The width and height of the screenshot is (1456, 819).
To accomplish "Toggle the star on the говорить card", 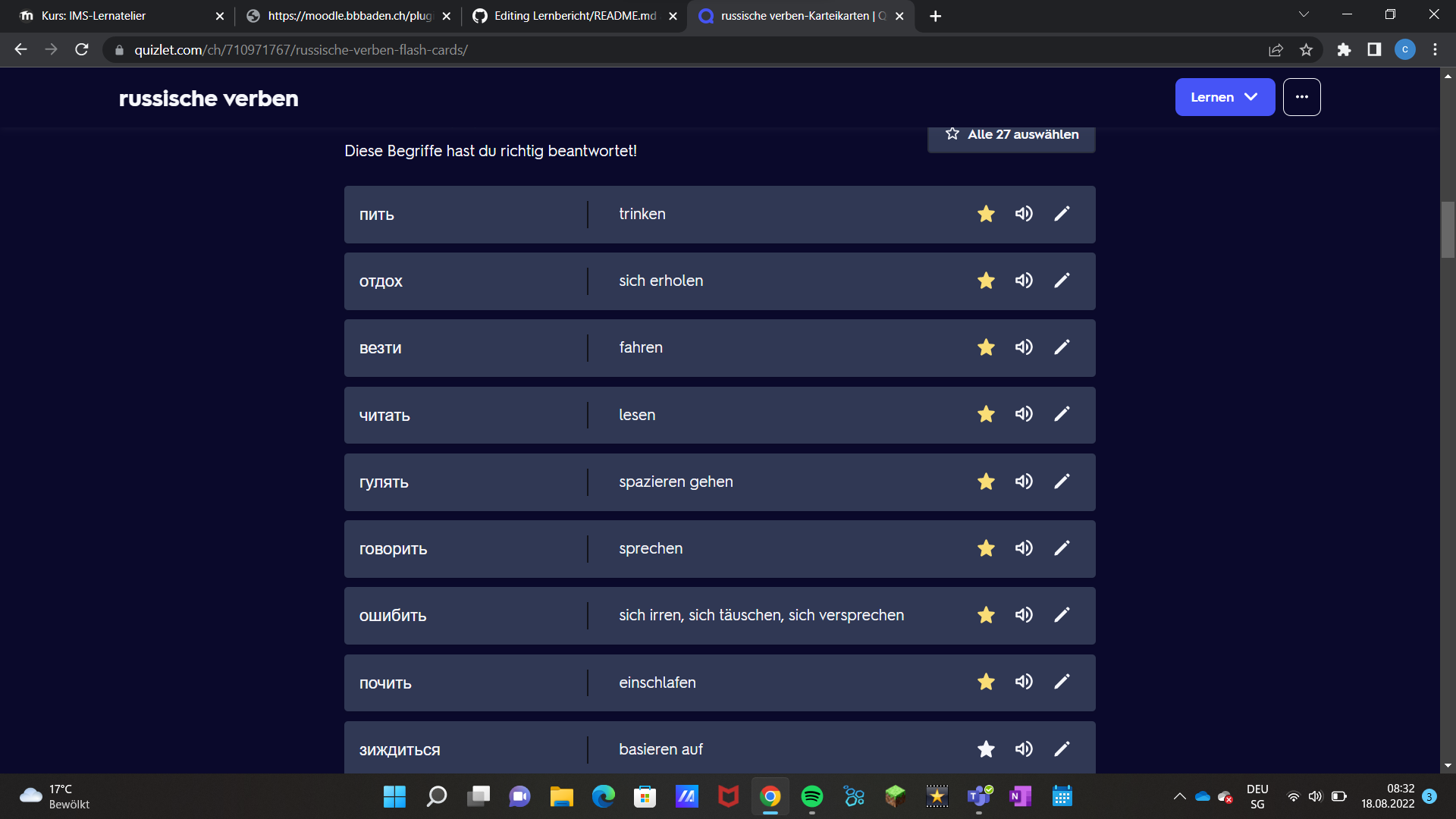I will click(986, 548).
